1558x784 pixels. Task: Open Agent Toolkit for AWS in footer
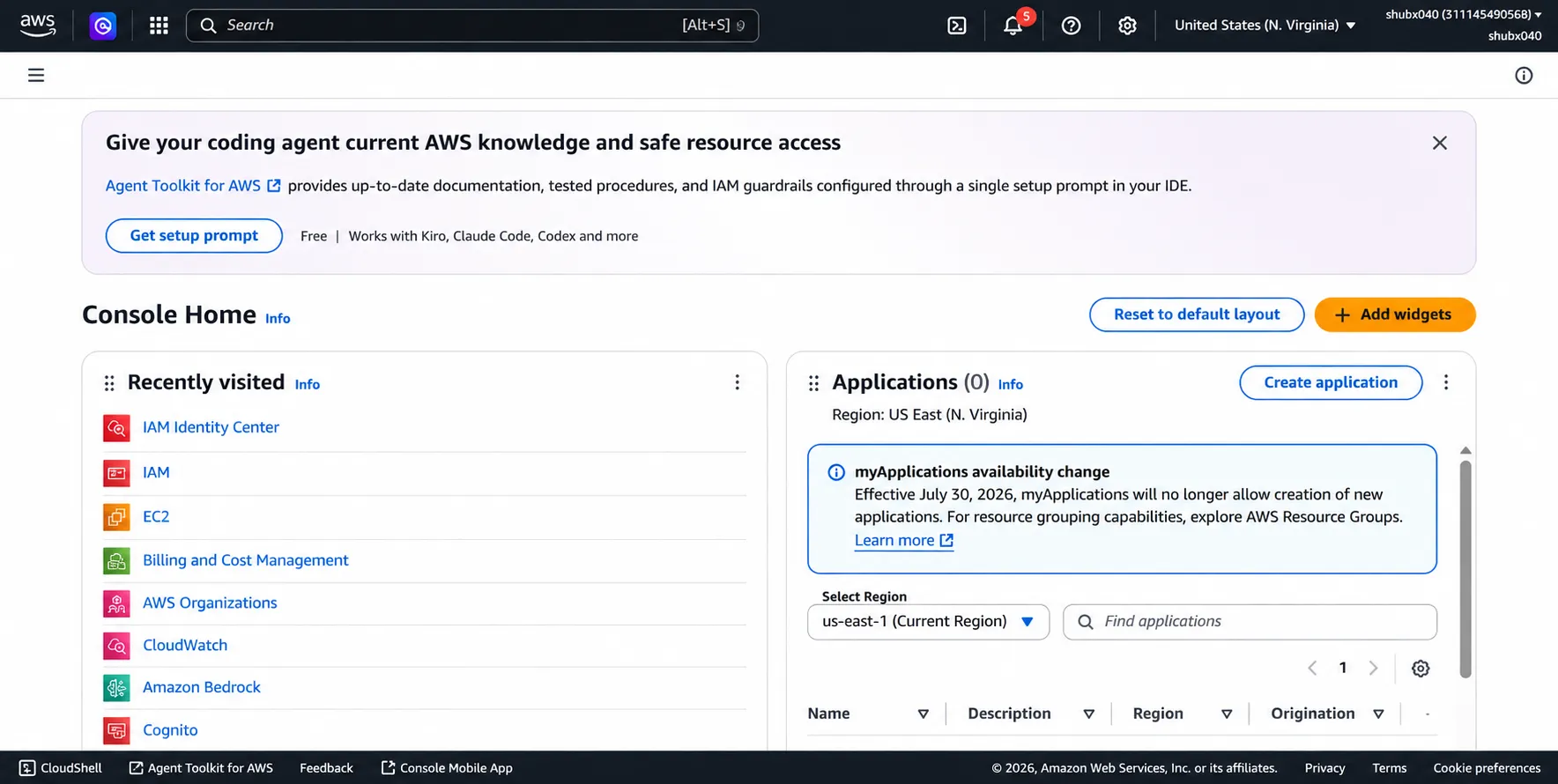(201, 768)
